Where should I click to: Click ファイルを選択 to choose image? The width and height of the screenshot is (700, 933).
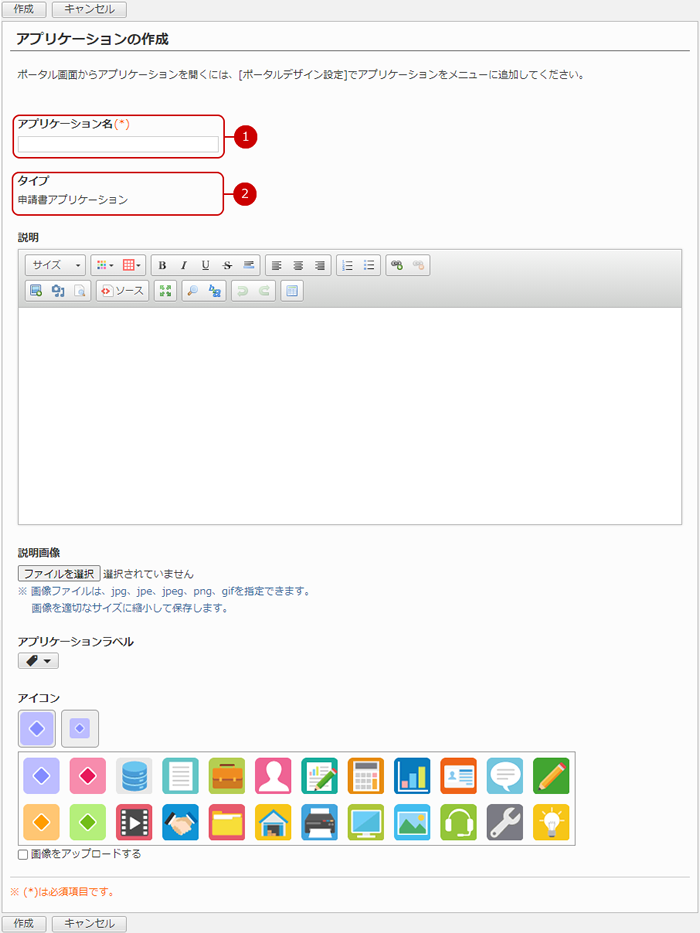click(58, 574)
